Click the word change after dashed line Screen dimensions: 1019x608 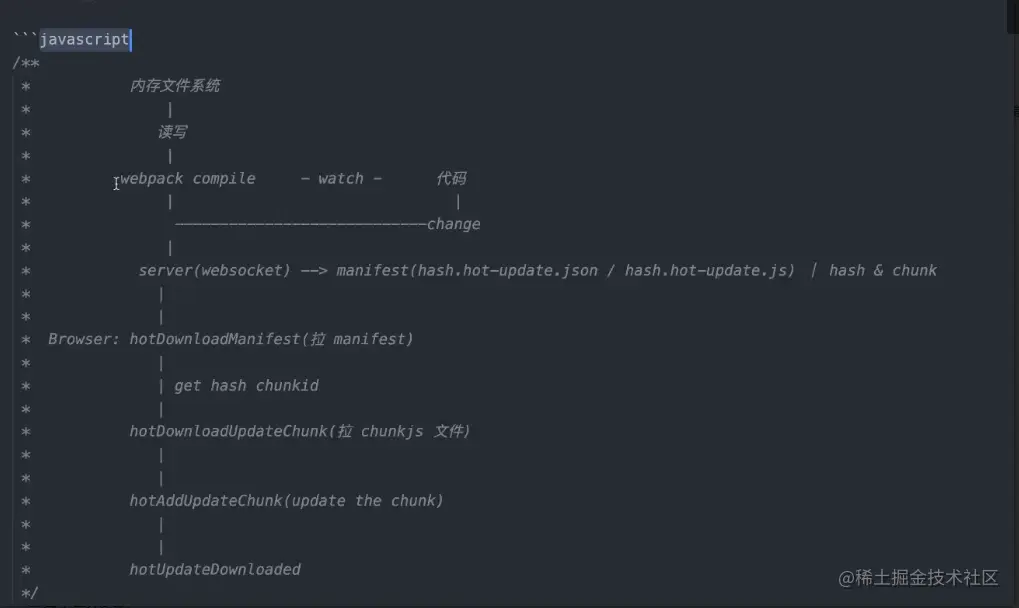454,224
